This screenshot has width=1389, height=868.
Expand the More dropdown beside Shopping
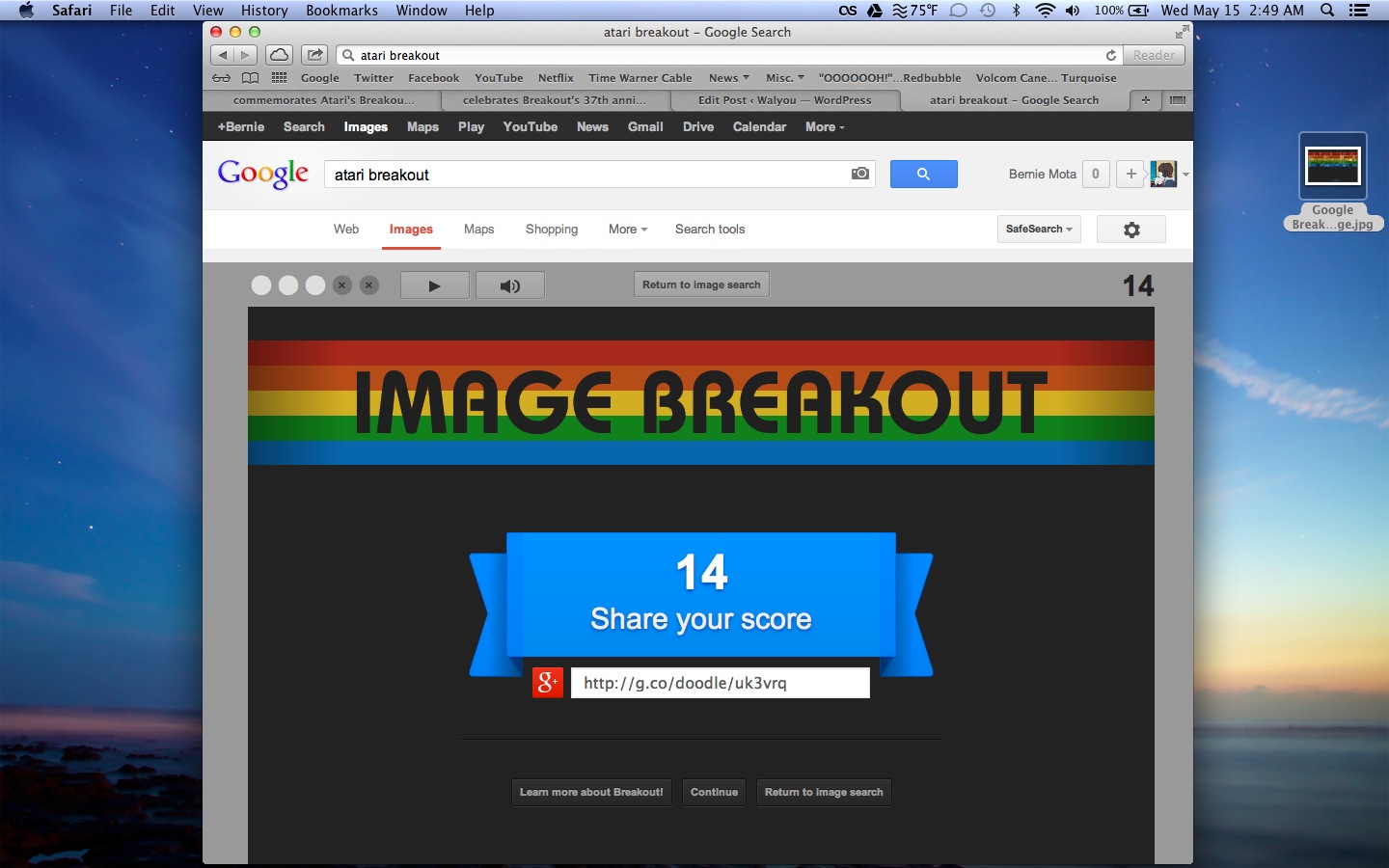point(628,230)
